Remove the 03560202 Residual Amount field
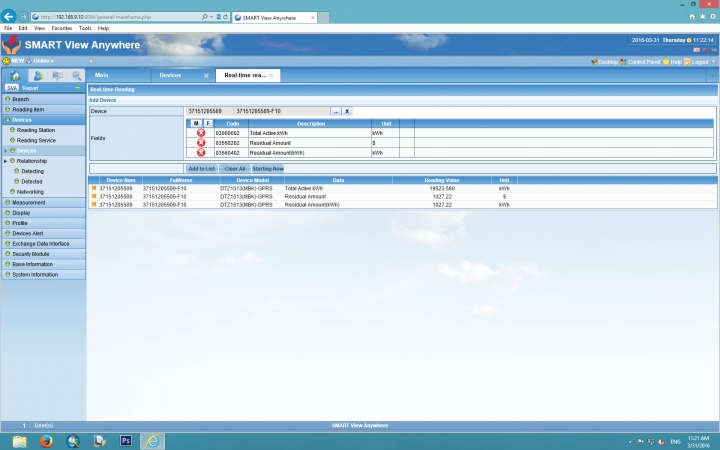 201,143
